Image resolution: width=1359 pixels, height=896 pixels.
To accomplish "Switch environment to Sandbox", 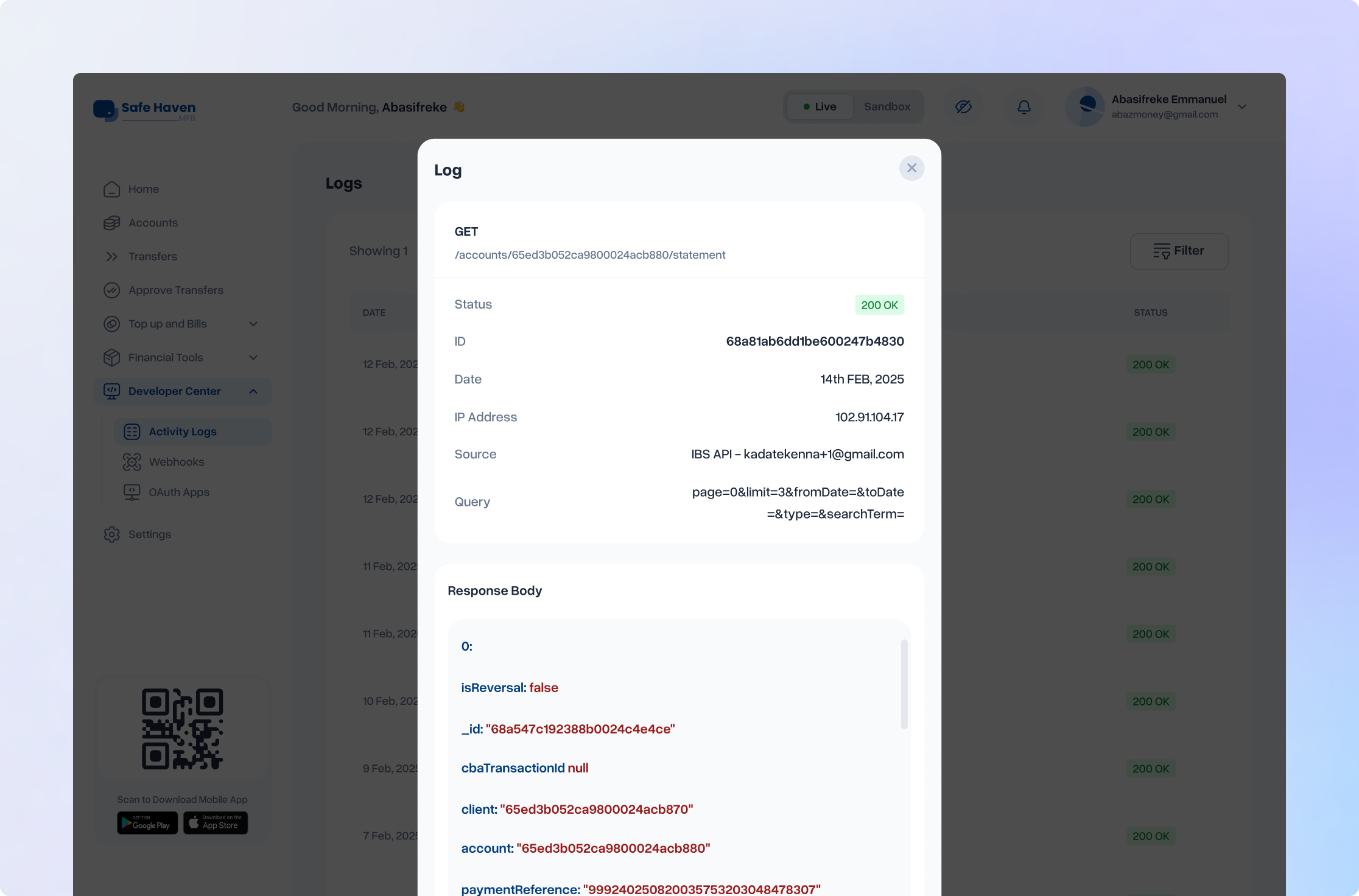I will (887, 107).
